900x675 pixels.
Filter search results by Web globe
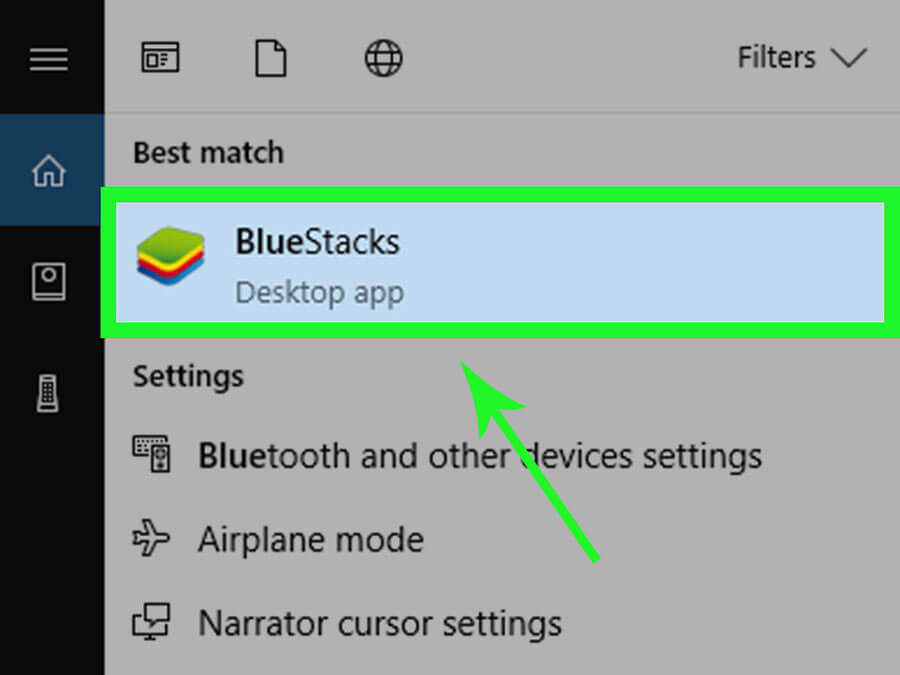click(383, 59)
